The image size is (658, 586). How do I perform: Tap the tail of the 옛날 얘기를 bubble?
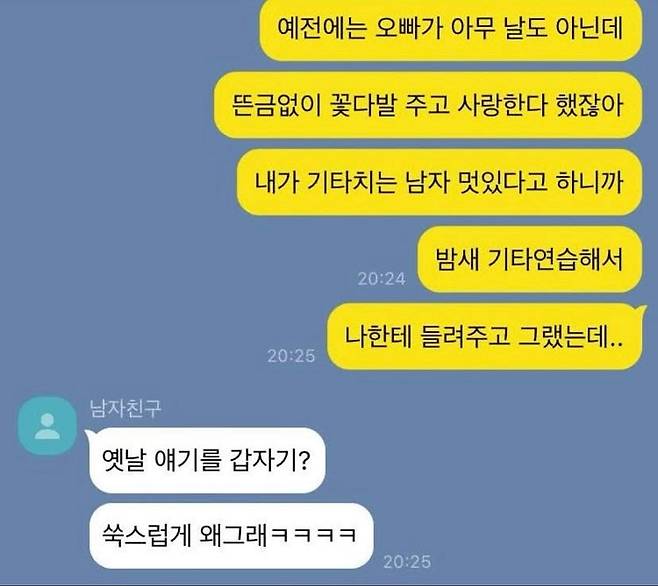(x=90, y=435)
